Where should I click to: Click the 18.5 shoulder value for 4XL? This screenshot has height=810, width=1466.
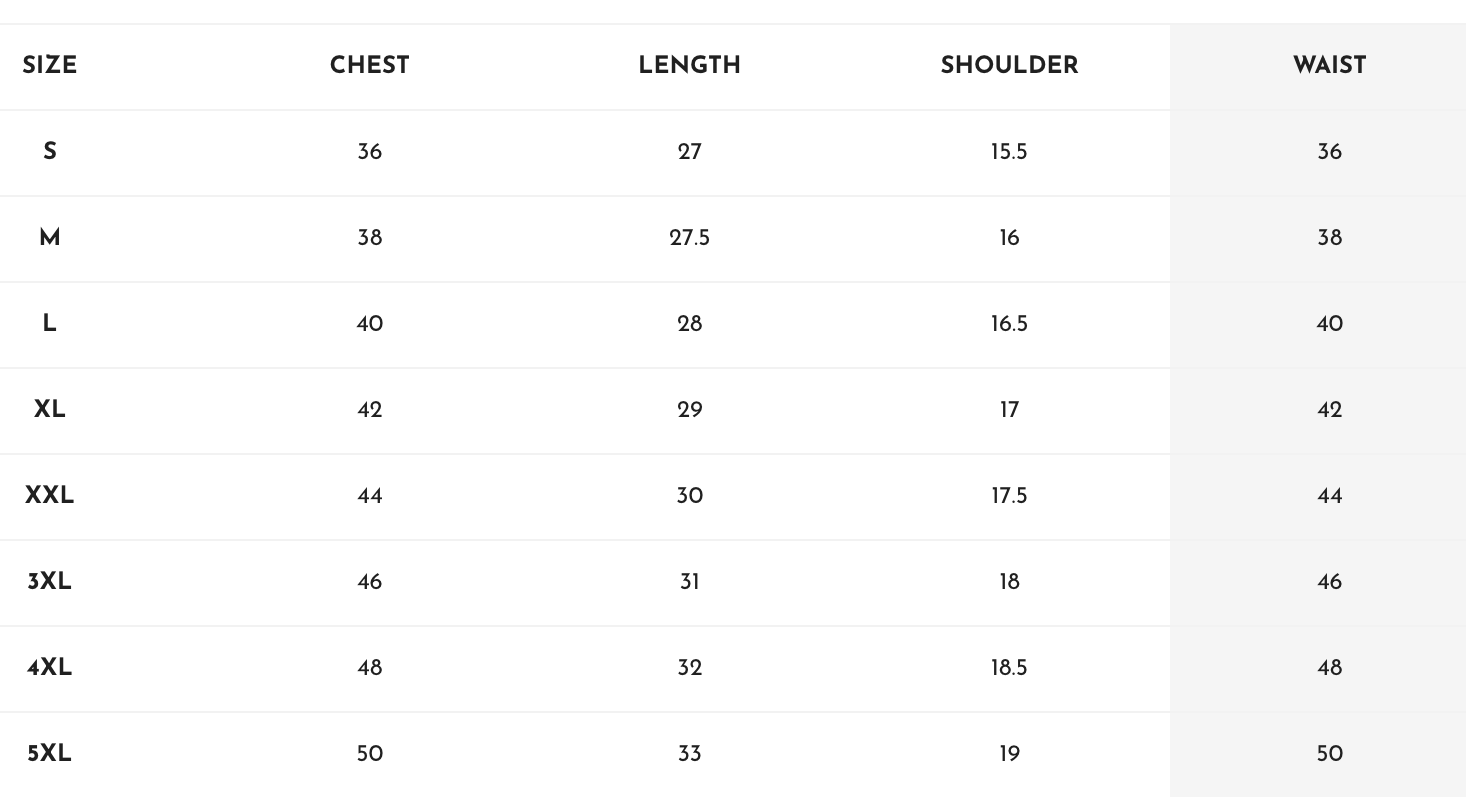point(1009,668)
